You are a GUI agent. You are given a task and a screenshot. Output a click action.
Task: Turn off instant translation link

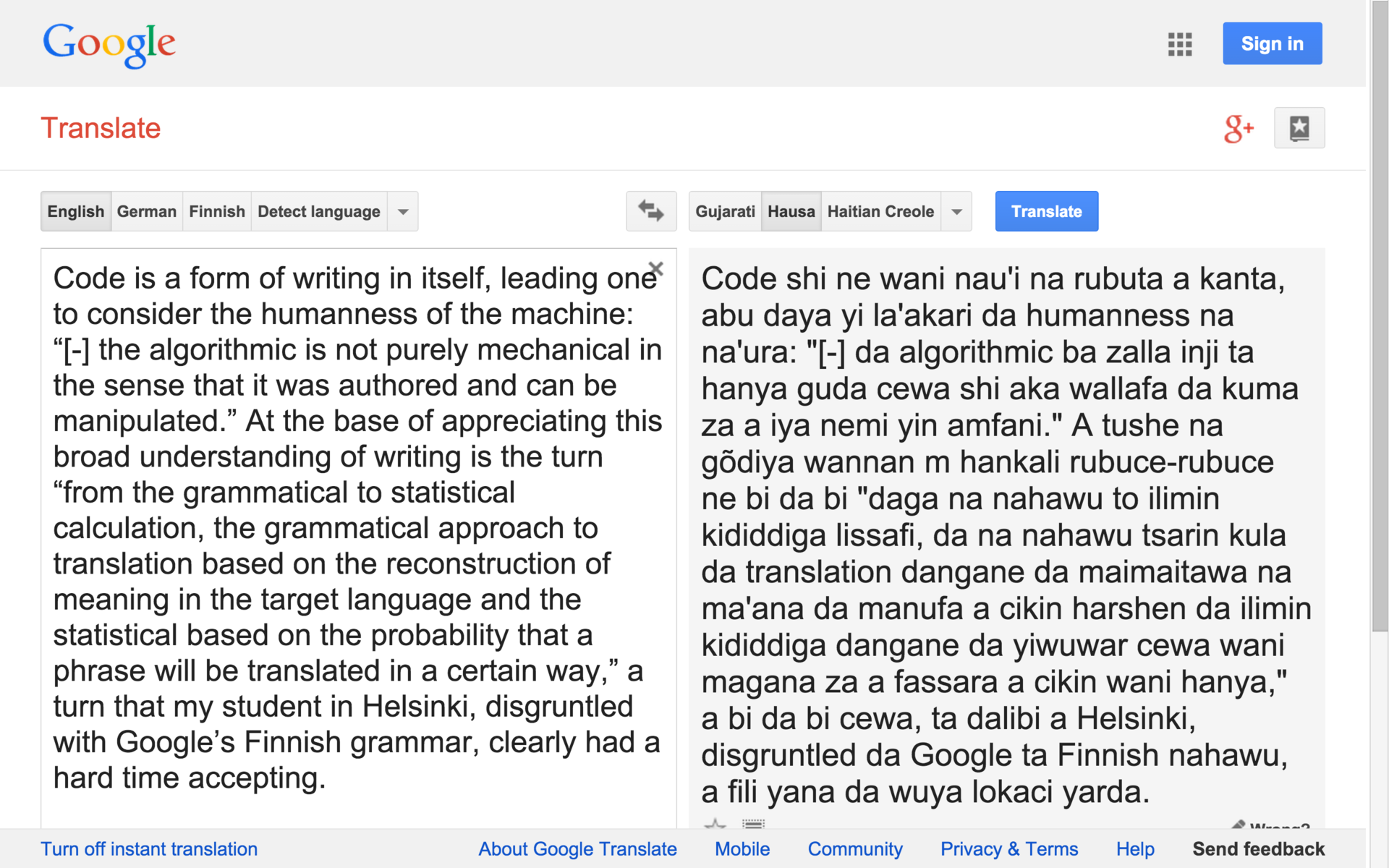pos(149,848)
